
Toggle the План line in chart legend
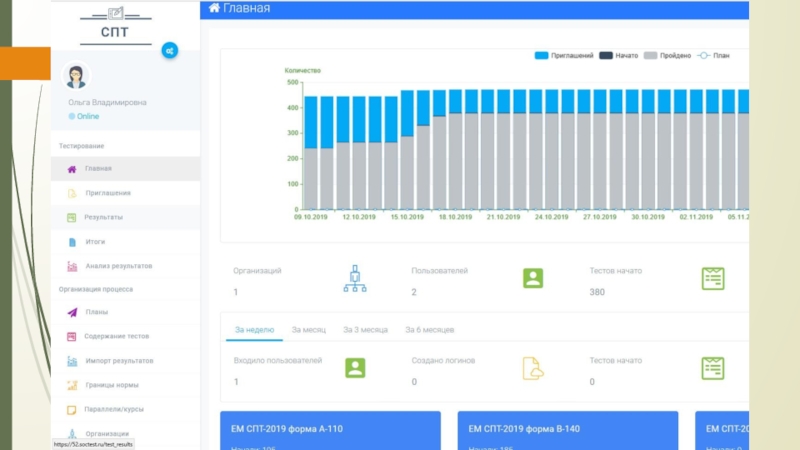pyautogui.click(x=713, y=56)
